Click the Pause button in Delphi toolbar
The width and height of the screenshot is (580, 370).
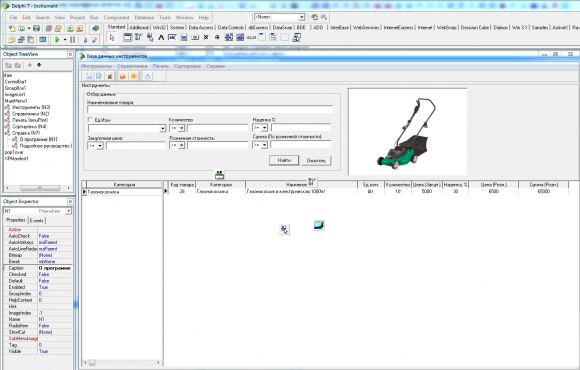[x=72, y=39]
